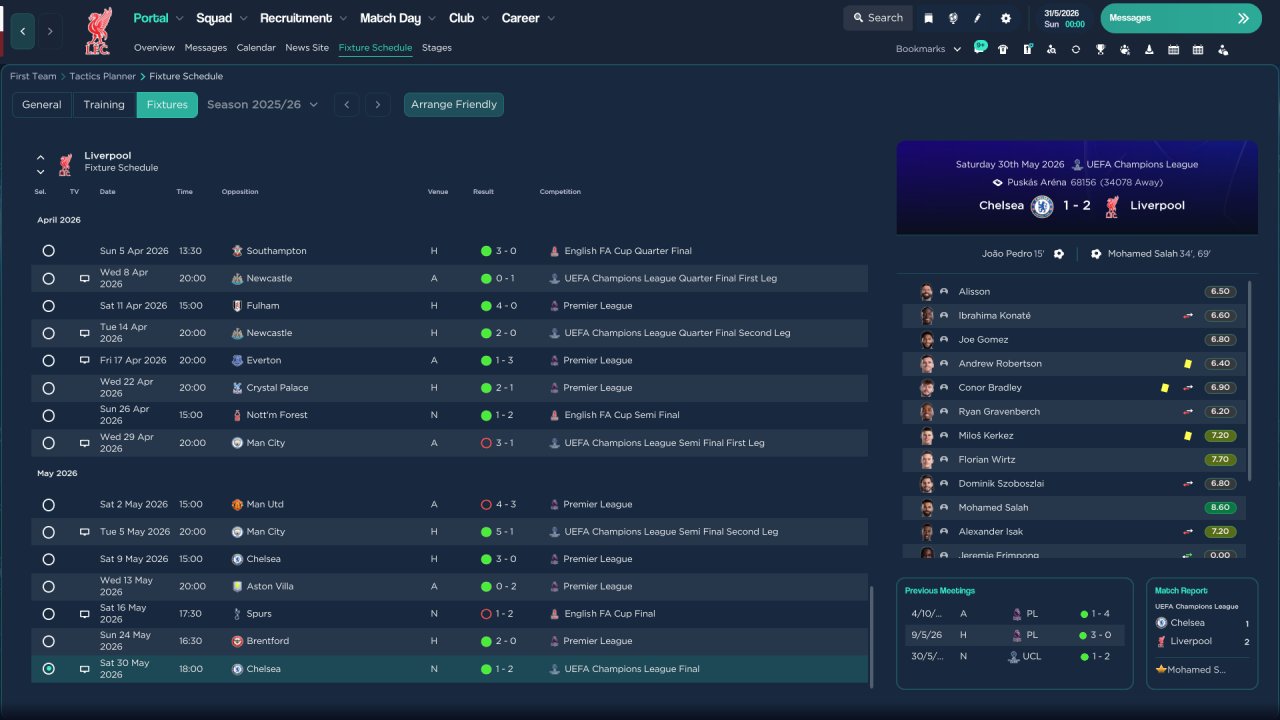Click the shirt icon in bookmarks bar
Viewport: 1280px width, 720px height.
point(1003,49)
